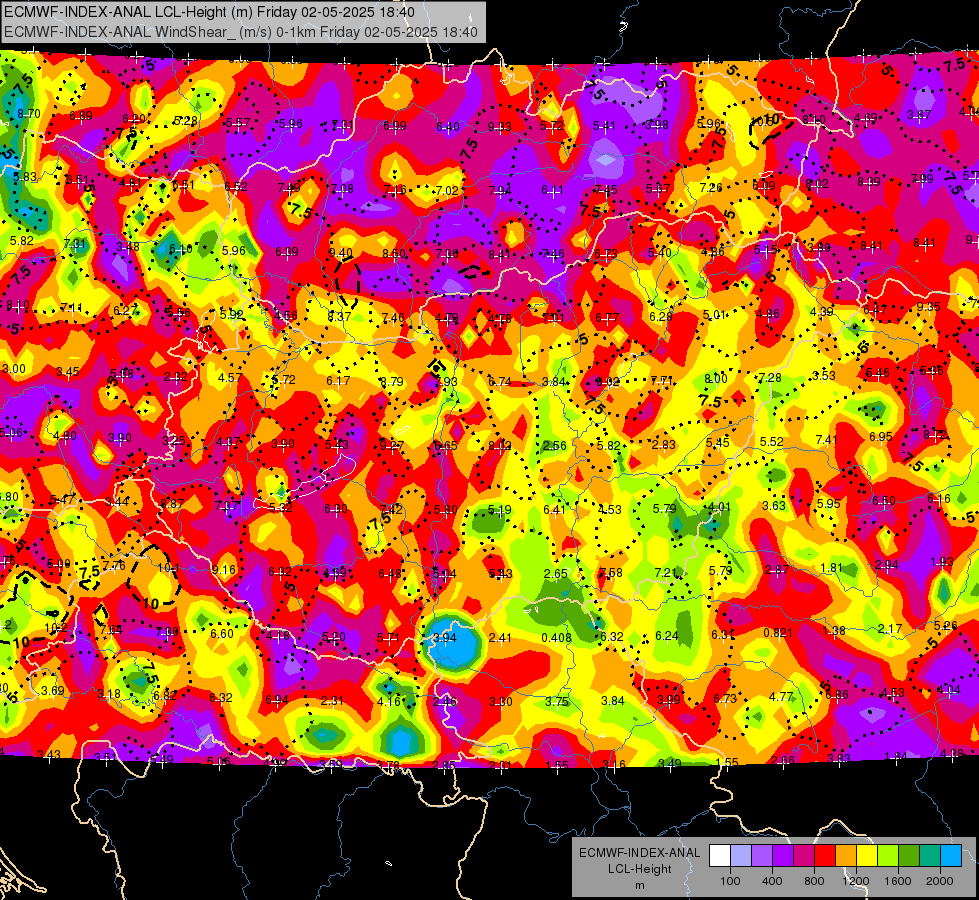The width and height of the screenshot is (979, 900).
Task: Click the map value '8.37'
Action: (x=339, y=317)
